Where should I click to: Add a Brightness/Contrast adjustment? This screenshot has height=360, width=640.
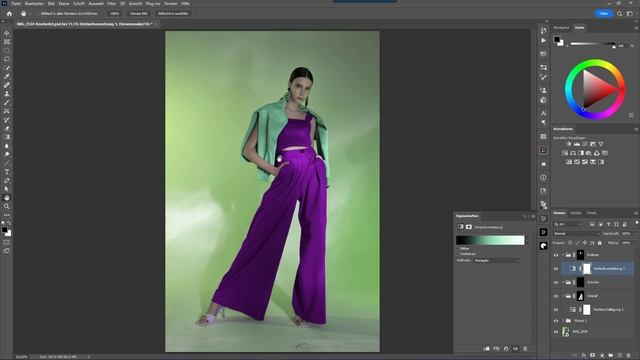569,144
